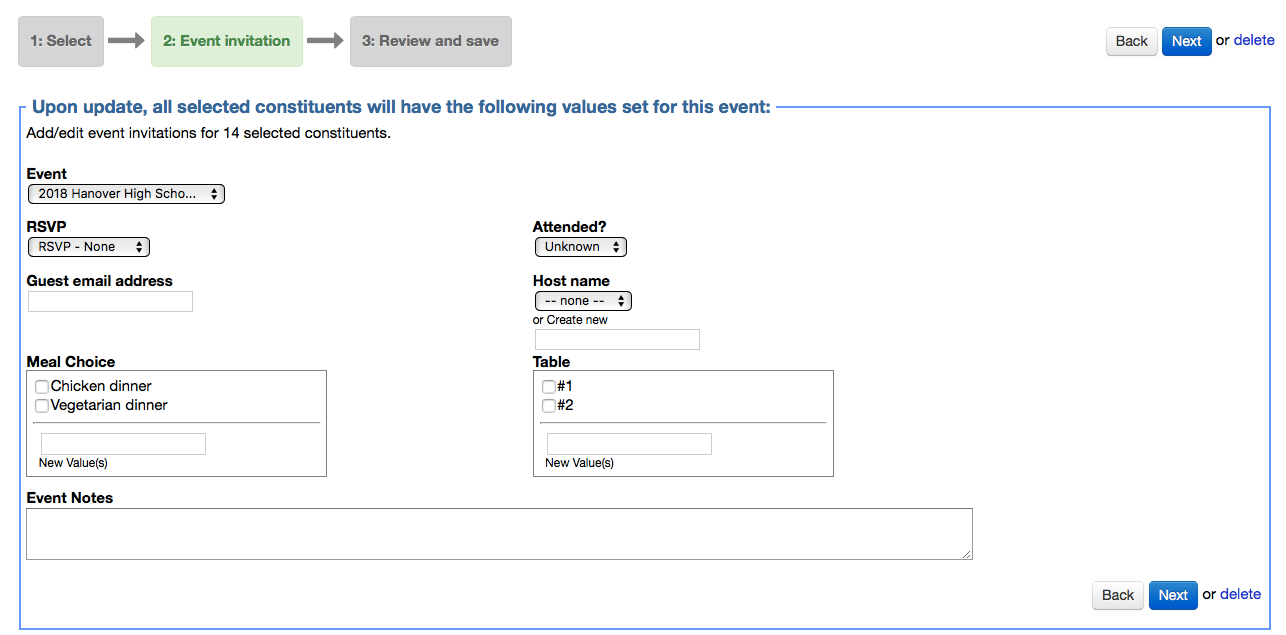Jump to step 3: Review and save
The image size is (1286, 635).
click(x=430, y=41)
